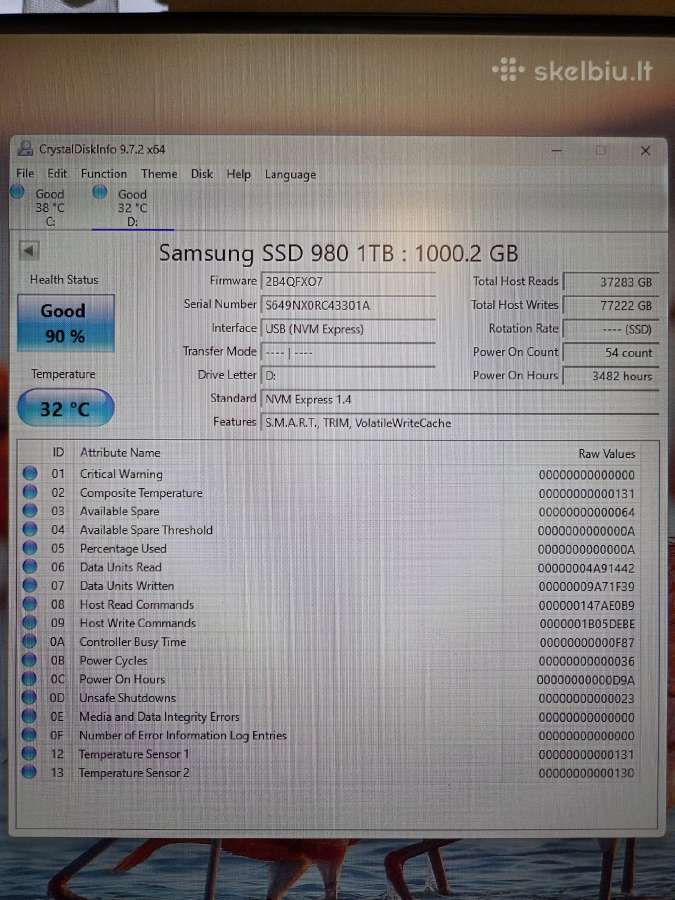
Task: Click the Raw Values column header
Action: click(607, 453)
